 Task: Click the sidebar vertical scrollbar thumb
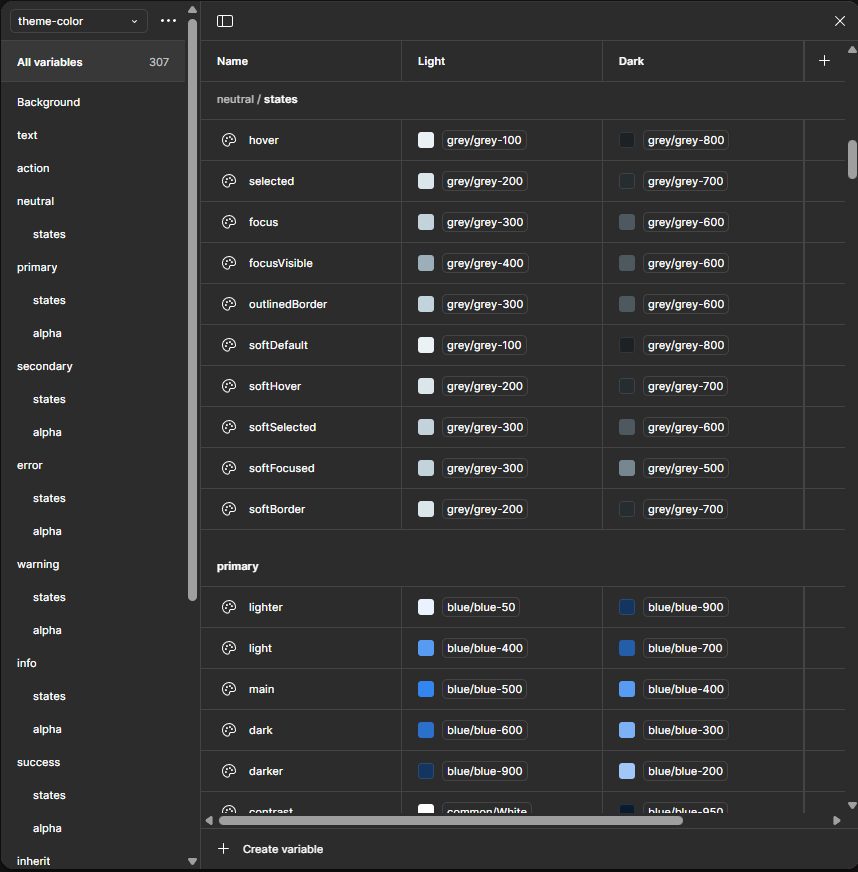(192, 310)
